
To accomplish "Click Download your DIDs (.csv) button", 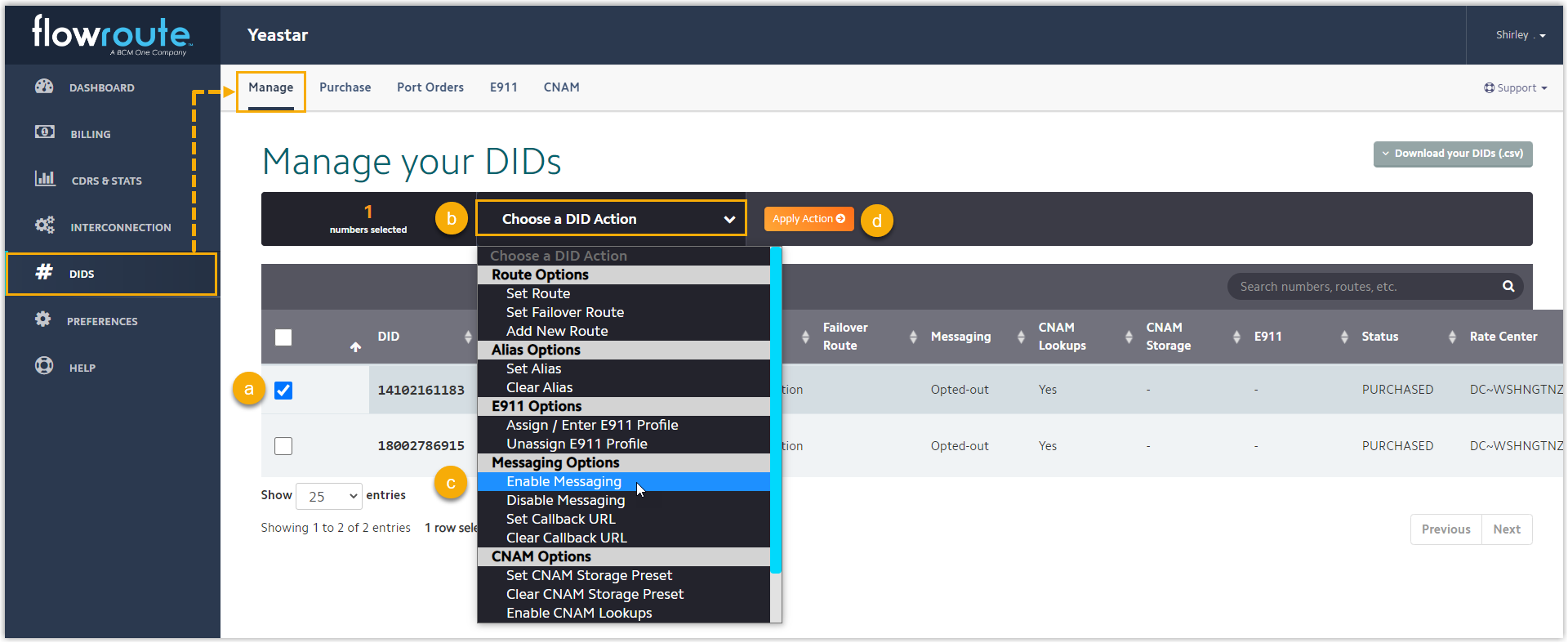I will [x=1452, y=154].
